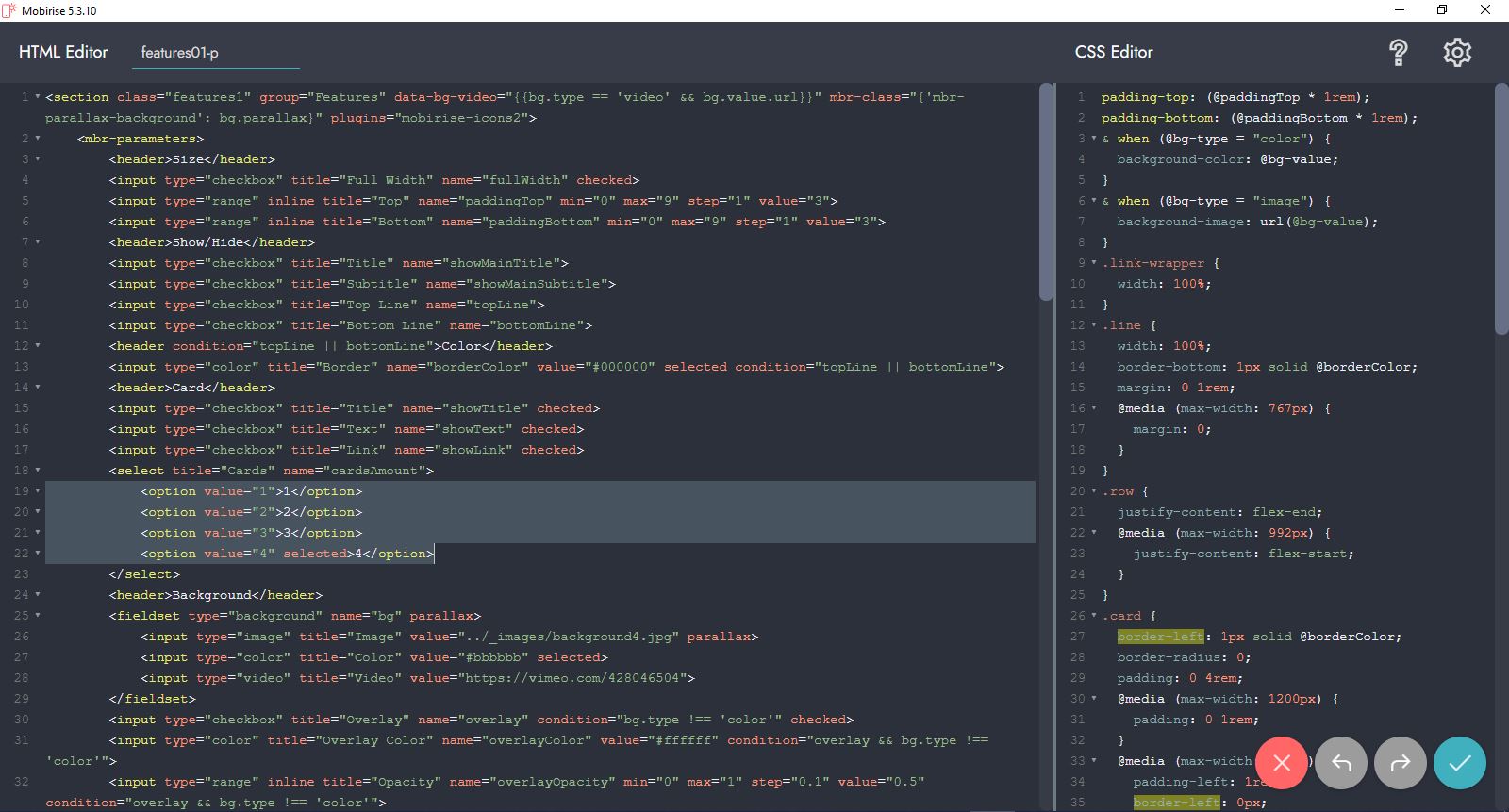Screen dimensions: 1509x812
Task: Collapse mbr-parameters fold arrow at line 2
Action: [38, 139]
